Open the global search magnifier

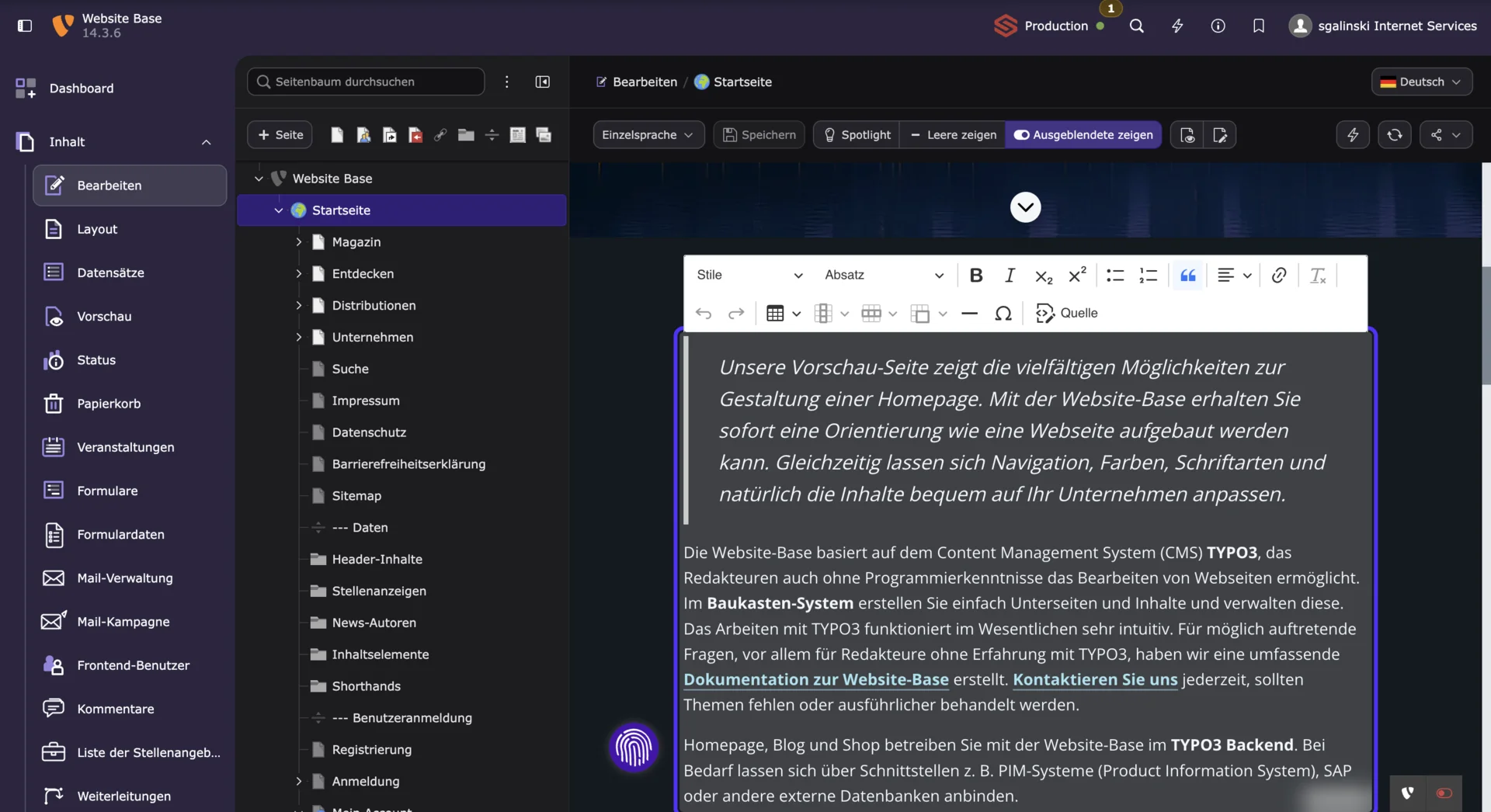coord(1136,26)
